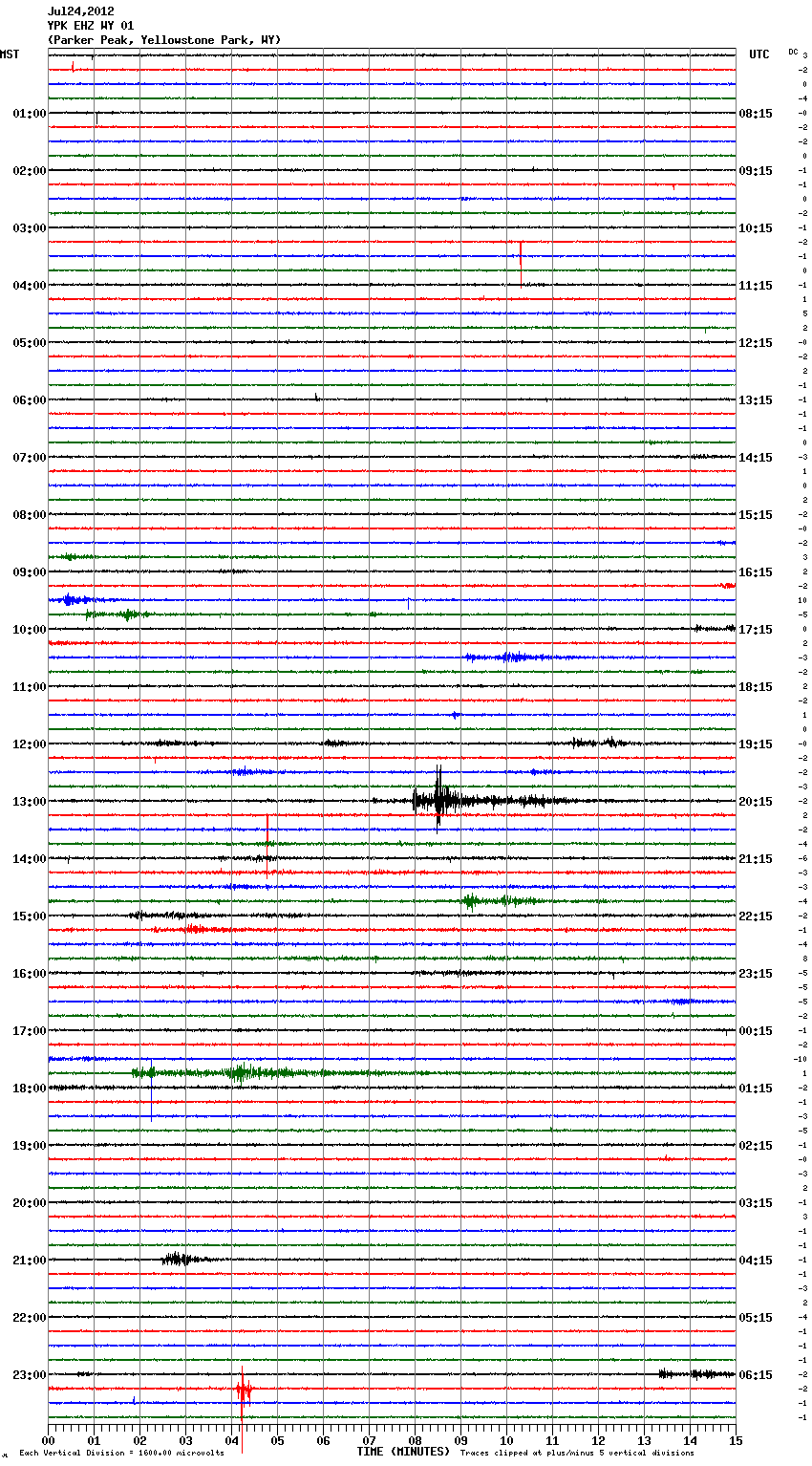Click the 17:15 UTC time label
This screenshot has height=1466, width=812.
[x=756, y=630]
